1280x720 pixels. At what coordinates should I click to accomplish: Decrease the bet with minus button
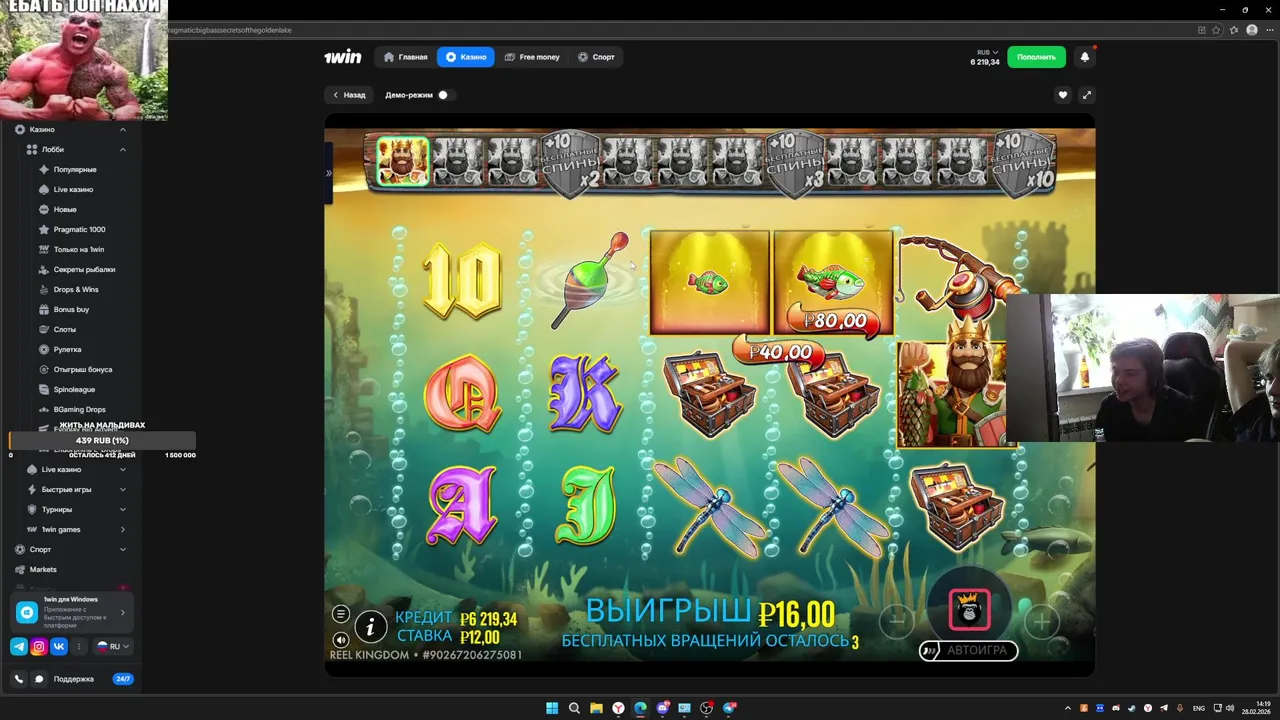(x=897, y=621)
